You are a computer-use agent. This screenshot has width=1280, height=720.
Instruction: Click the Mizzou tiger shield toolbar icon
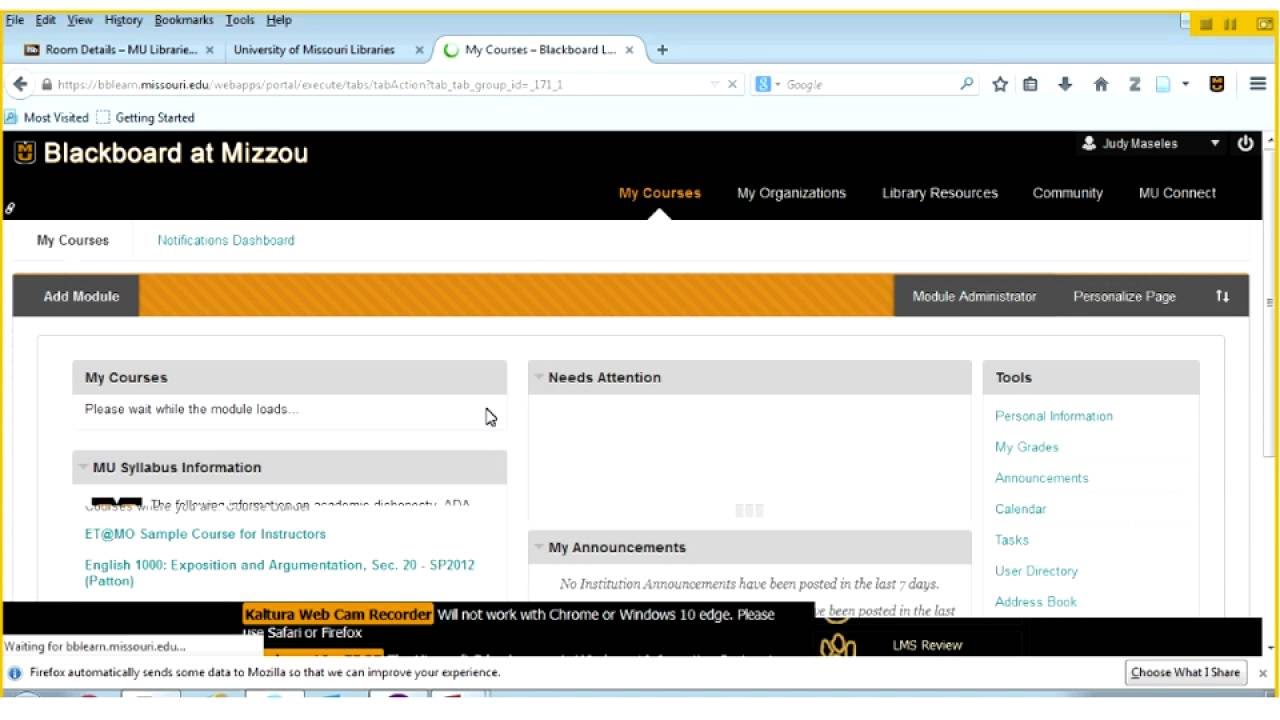pos(1217,85)
